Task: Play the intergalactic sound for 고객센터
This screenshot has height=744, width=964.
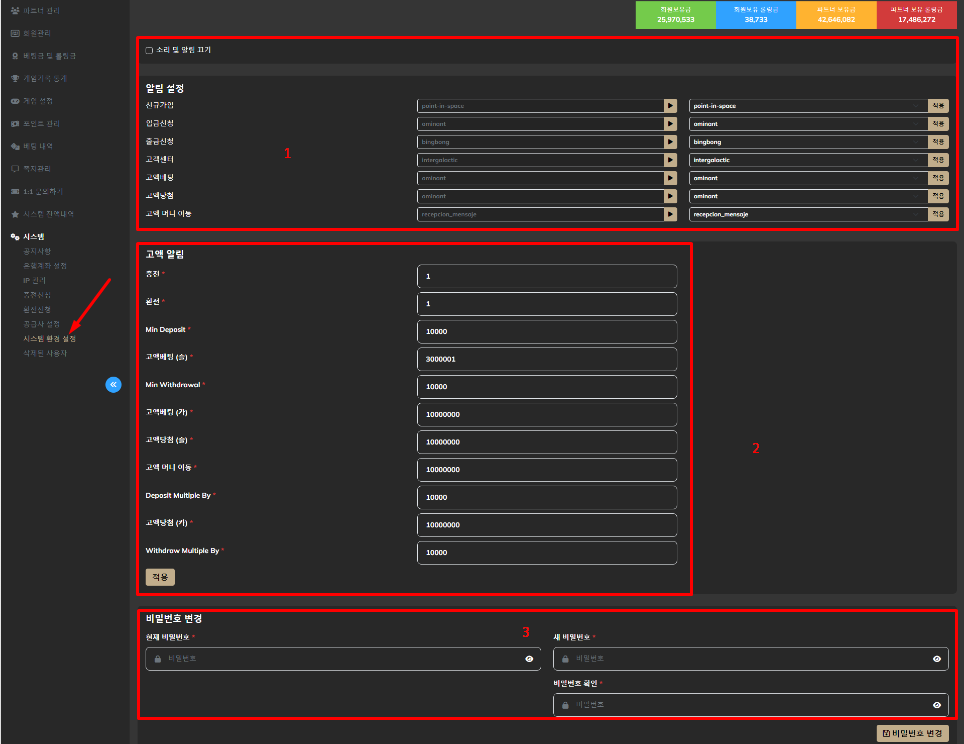Action: click(670, 160)
